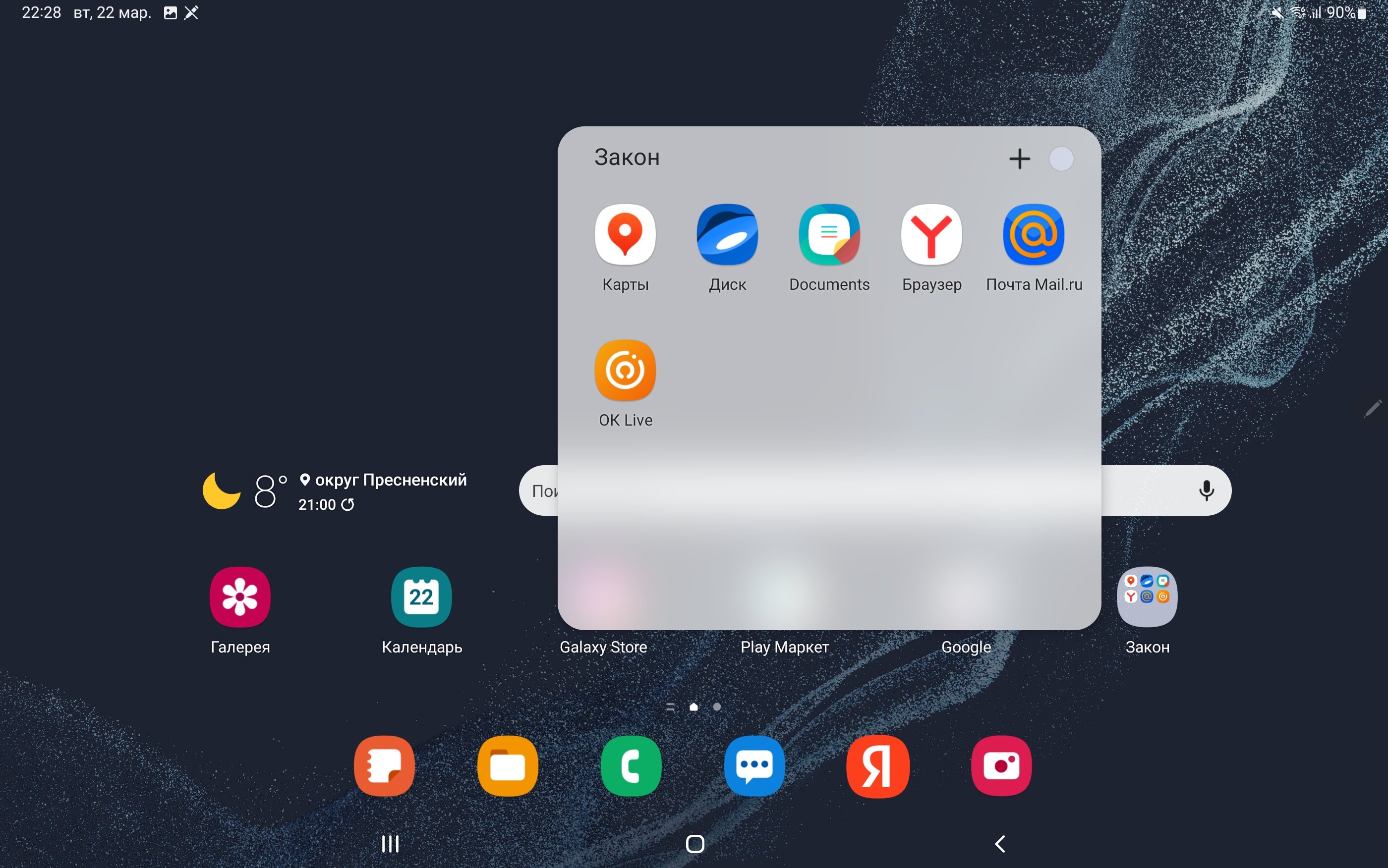This screenshot has width=1388, height=868.
Task: Tap the plus to add apps to folder
Action: point(1019,159)
